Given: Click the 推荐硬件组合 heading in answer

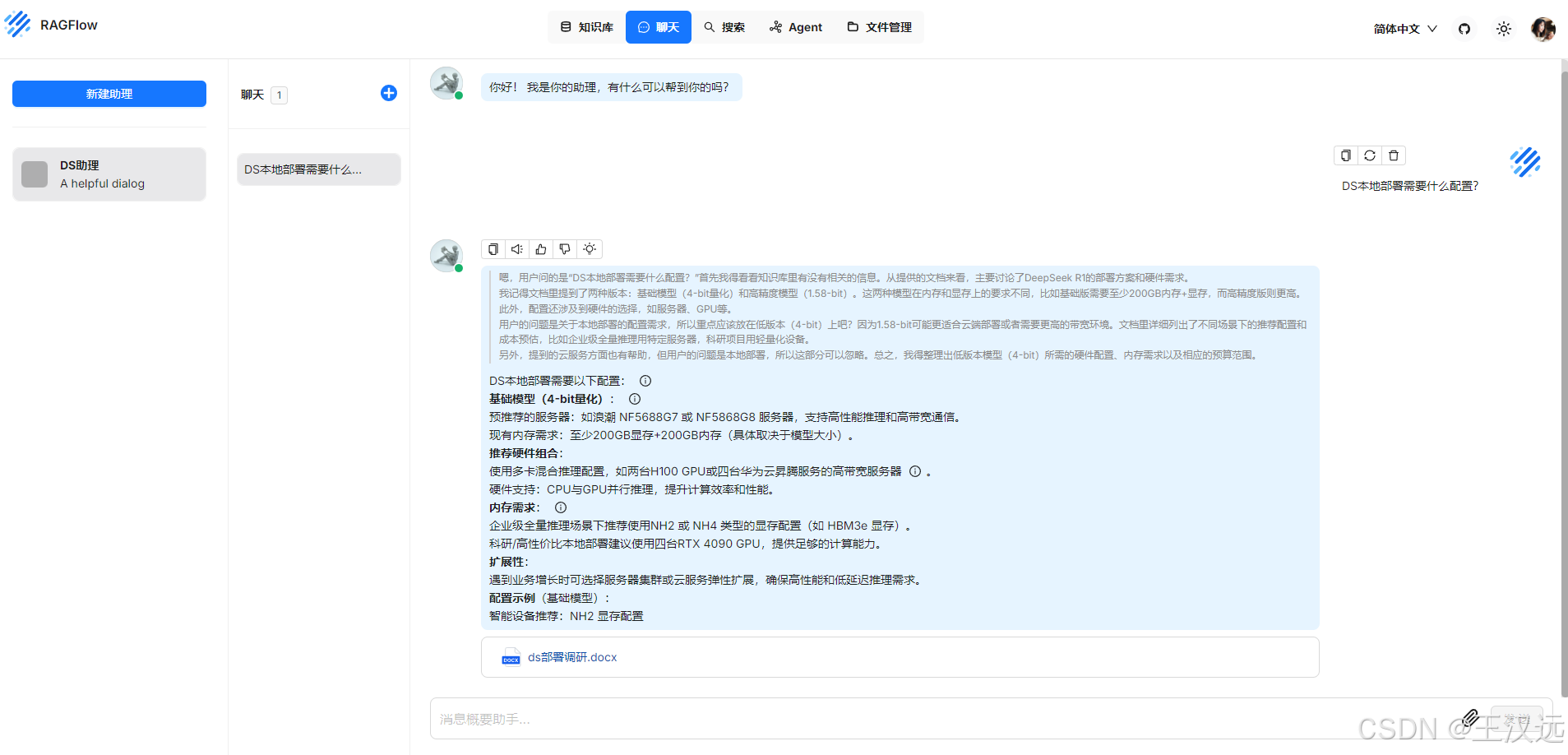Looking at the screenshot, I should [x=526, y=453].
